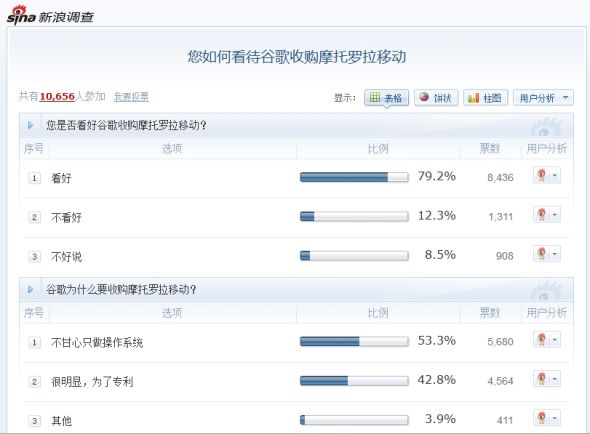Viewport: 590px width, 434px height.
Task: Open user analysis icon for 看好 row
Action: (x=542, y=175)
